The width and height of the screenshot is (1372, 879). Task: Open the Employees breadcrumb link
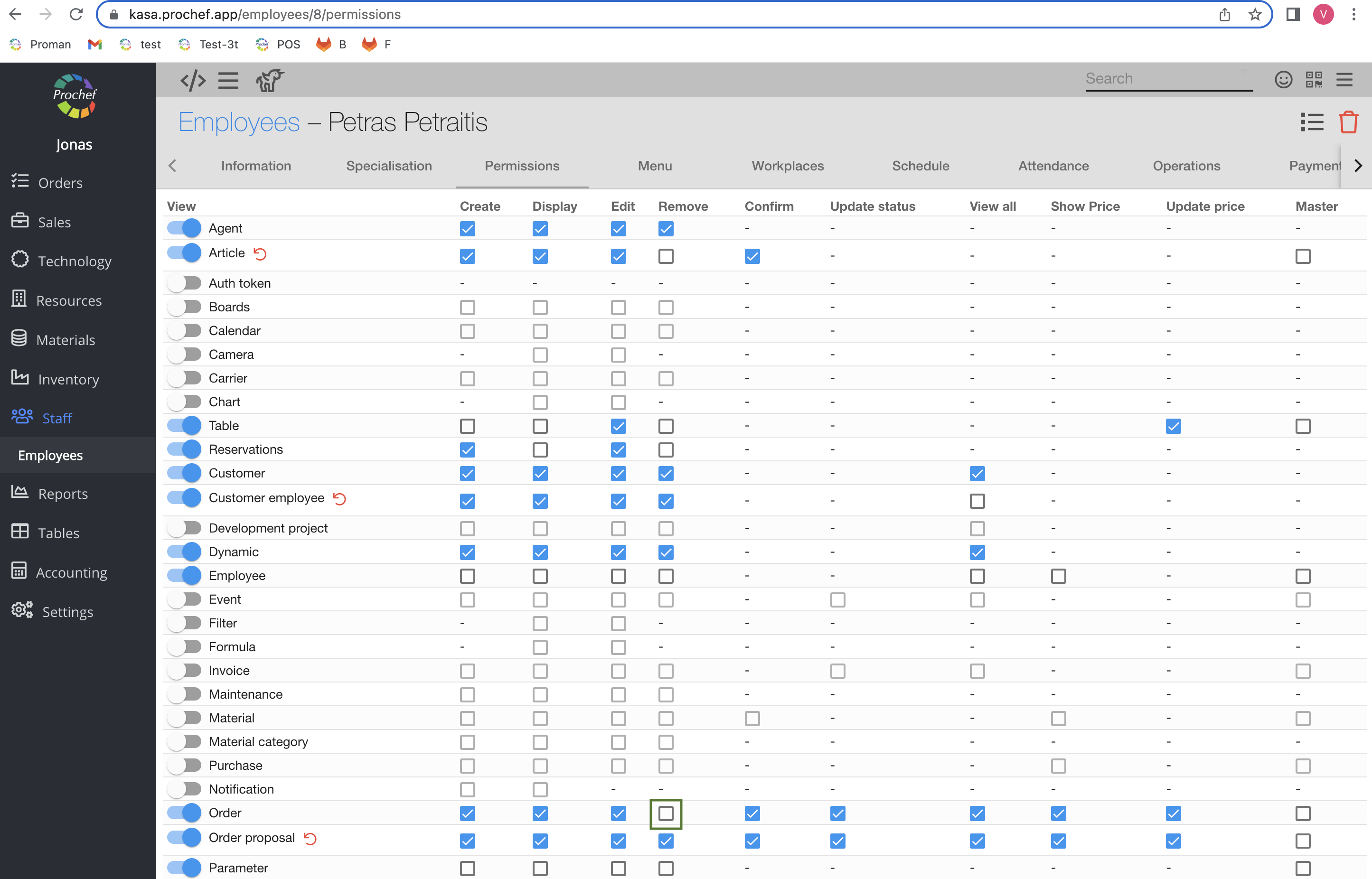pyautogui.click(x=239, y=122)
